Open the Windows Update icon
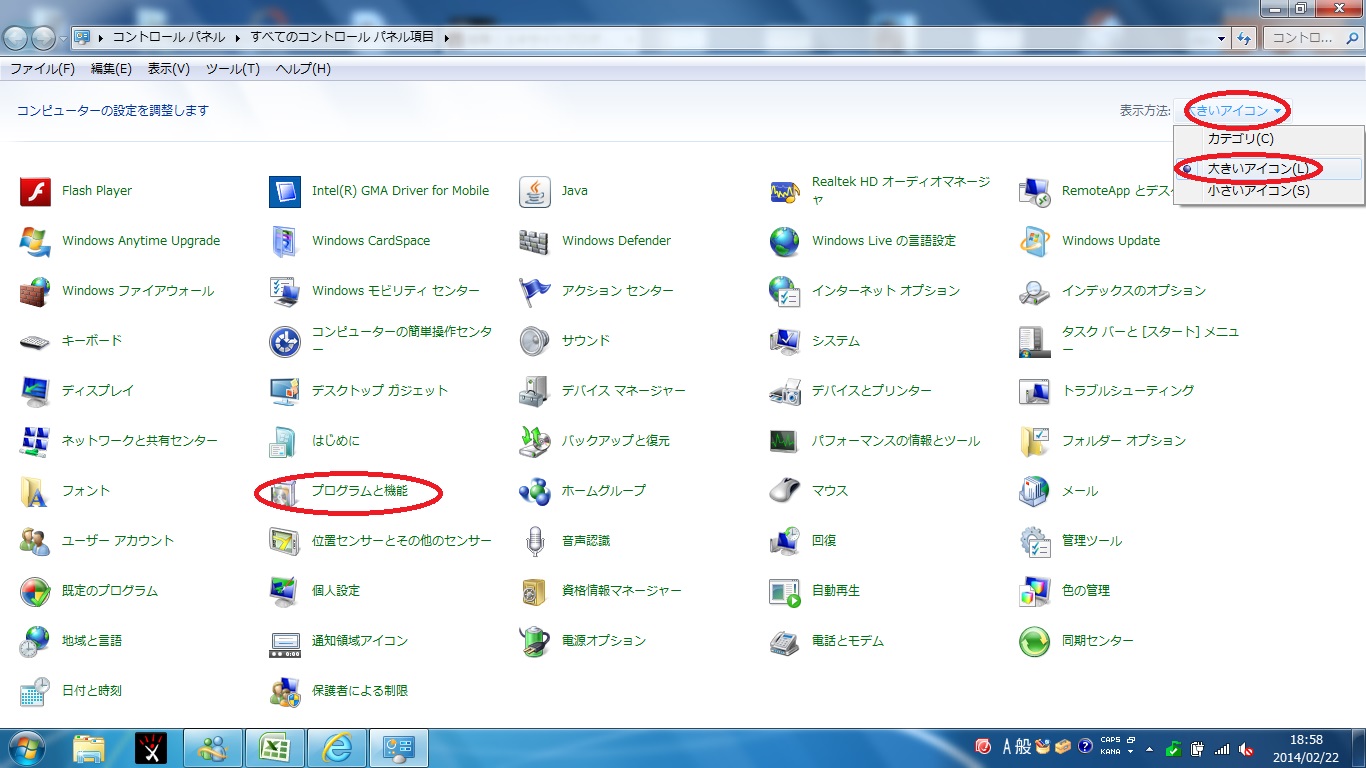 [1035, 241]
